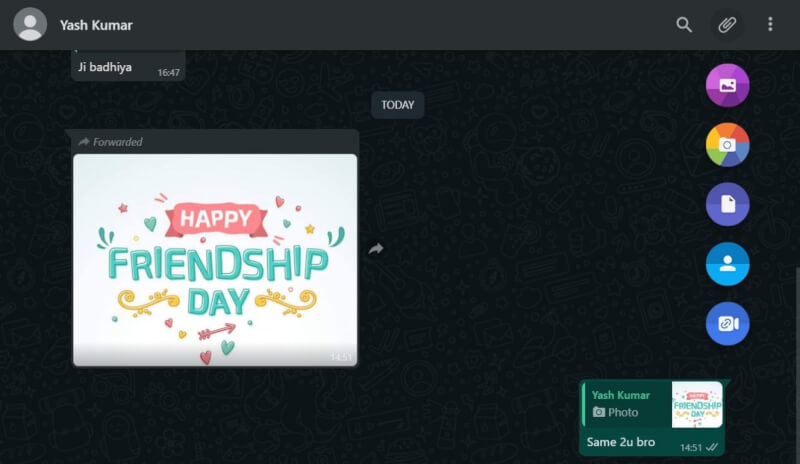Choose Photos & Videos attachment option

728,85
